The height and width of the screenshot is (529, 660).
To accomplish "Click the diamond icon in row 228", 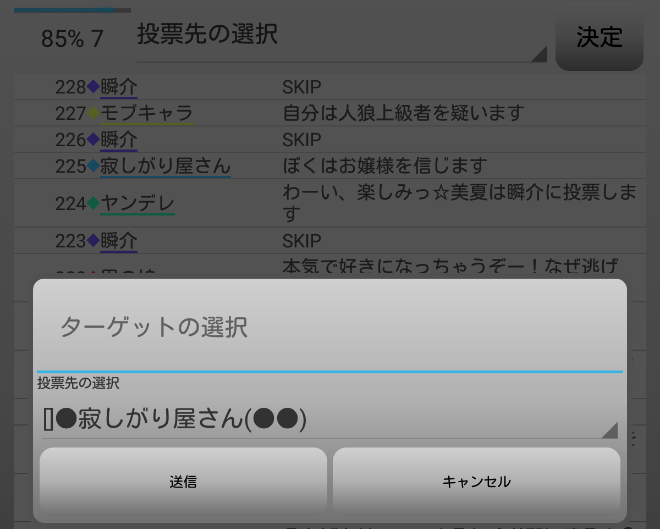I will [x=94, y=87].
